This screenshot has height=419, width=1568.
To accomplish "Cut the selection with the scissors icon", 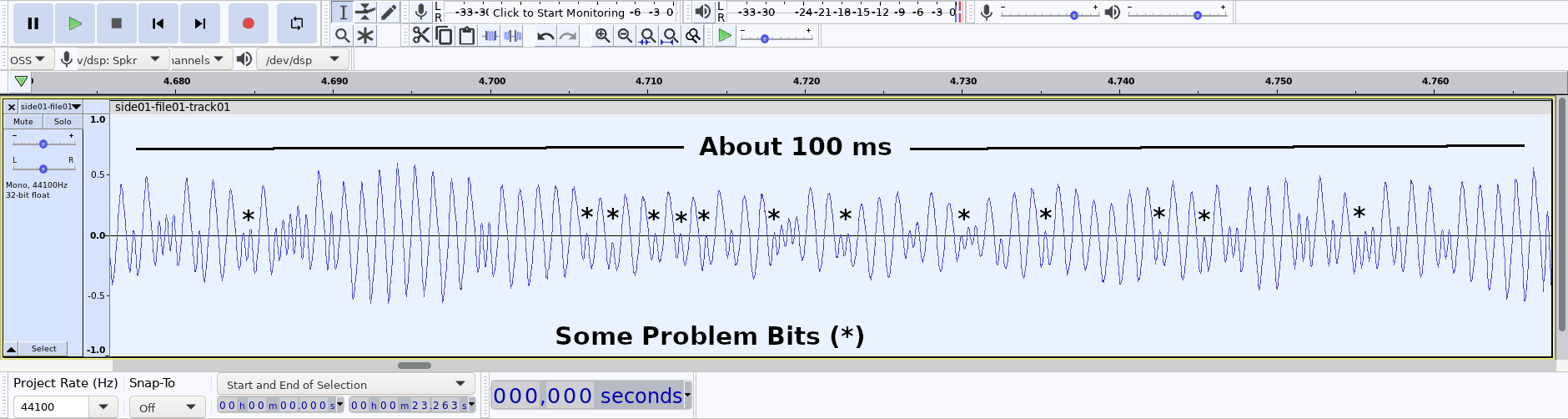I will point(421,35).
